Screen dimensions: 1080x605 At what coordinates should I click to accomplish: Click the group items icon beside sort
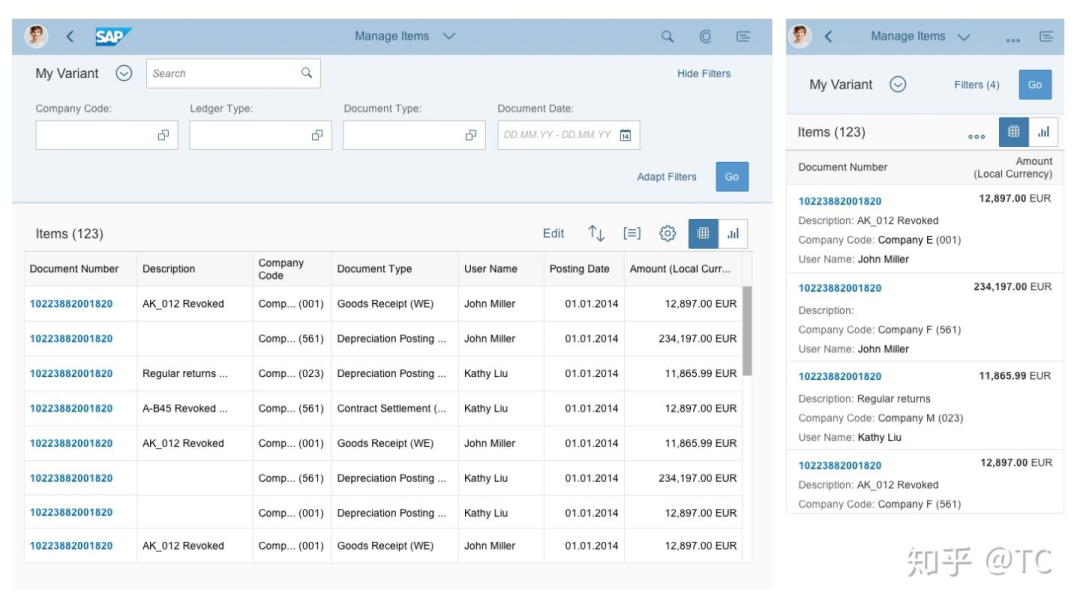[632, 234]
